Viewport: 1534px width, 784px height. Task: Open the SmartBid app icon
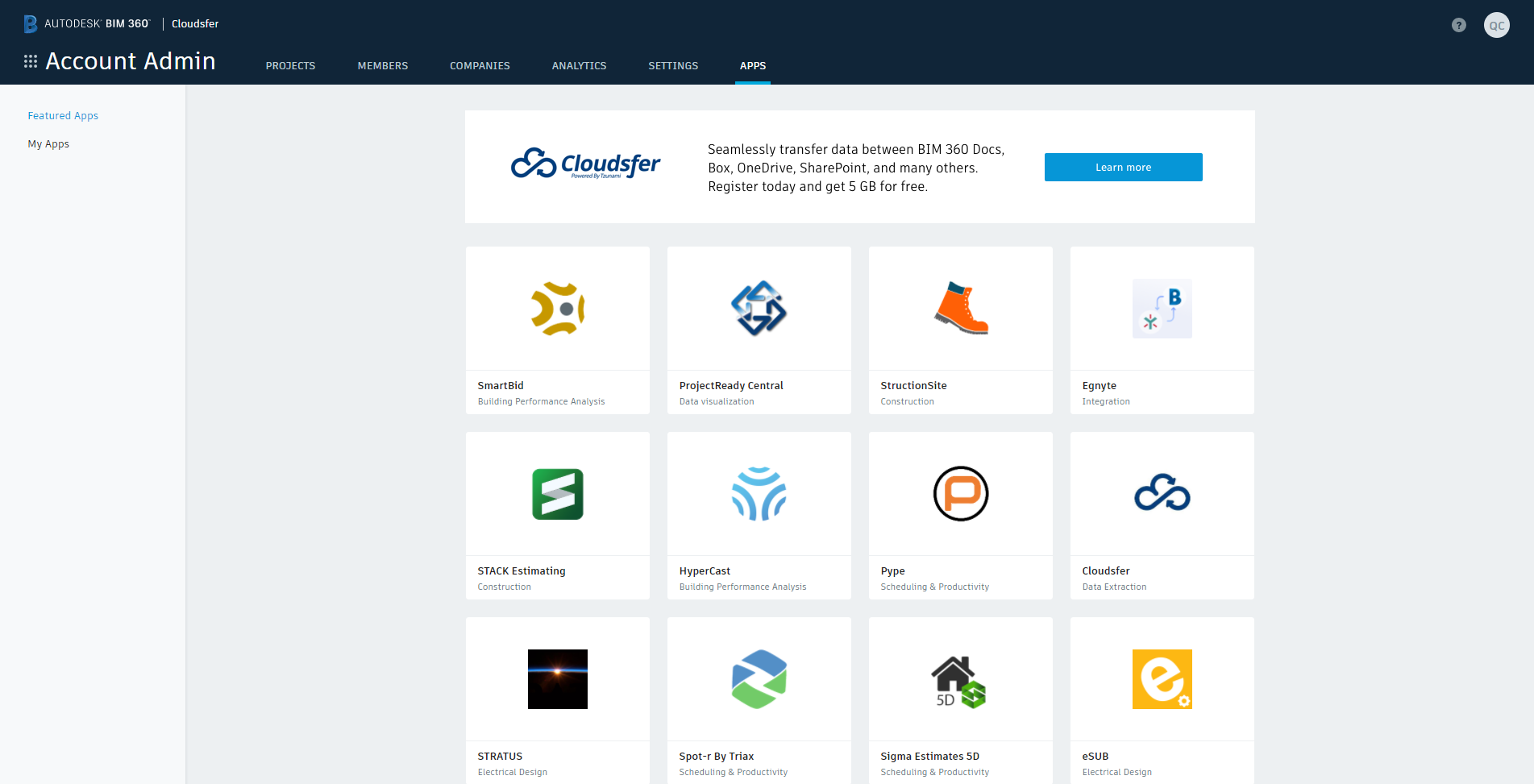point(558,309)
